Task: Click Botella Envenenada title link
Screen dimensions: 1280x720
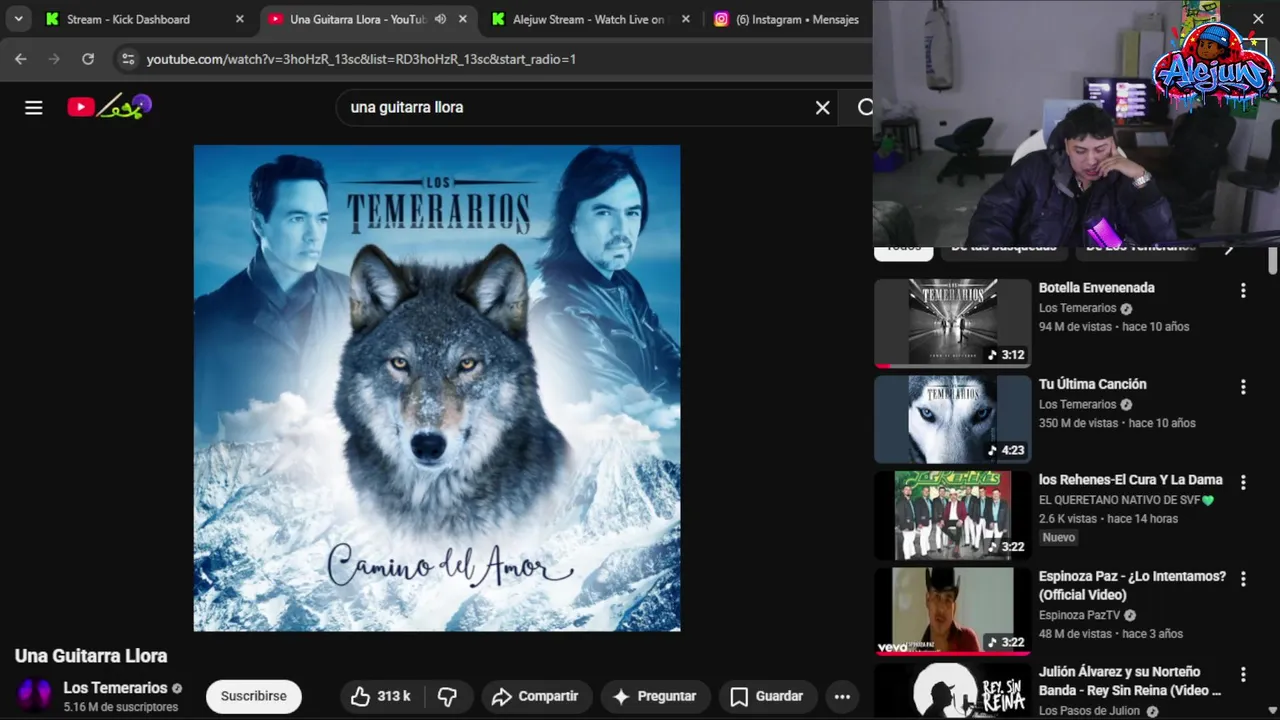Action: [1096, 288]
